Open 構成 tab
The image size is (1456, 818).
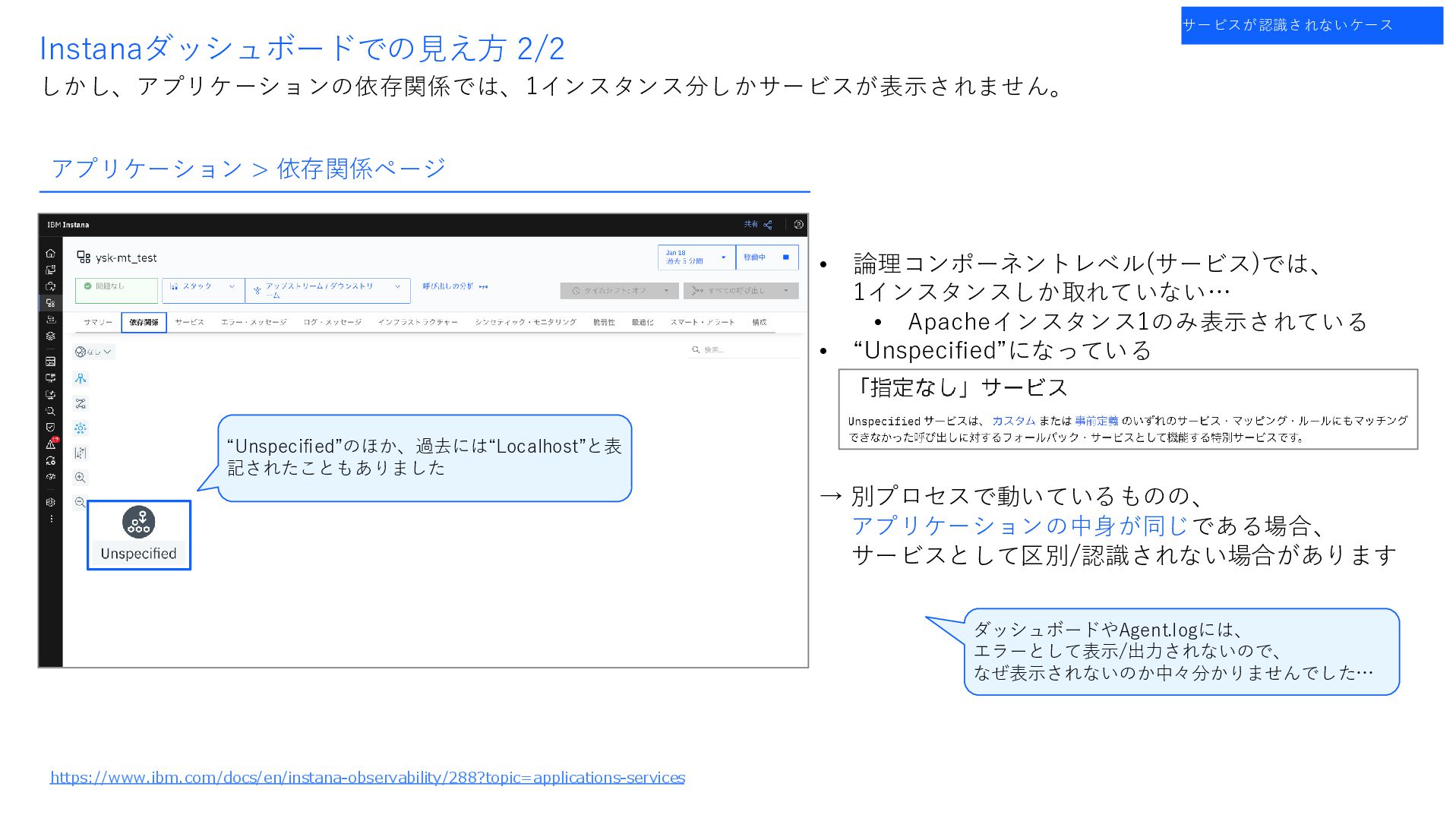point(760,323)
